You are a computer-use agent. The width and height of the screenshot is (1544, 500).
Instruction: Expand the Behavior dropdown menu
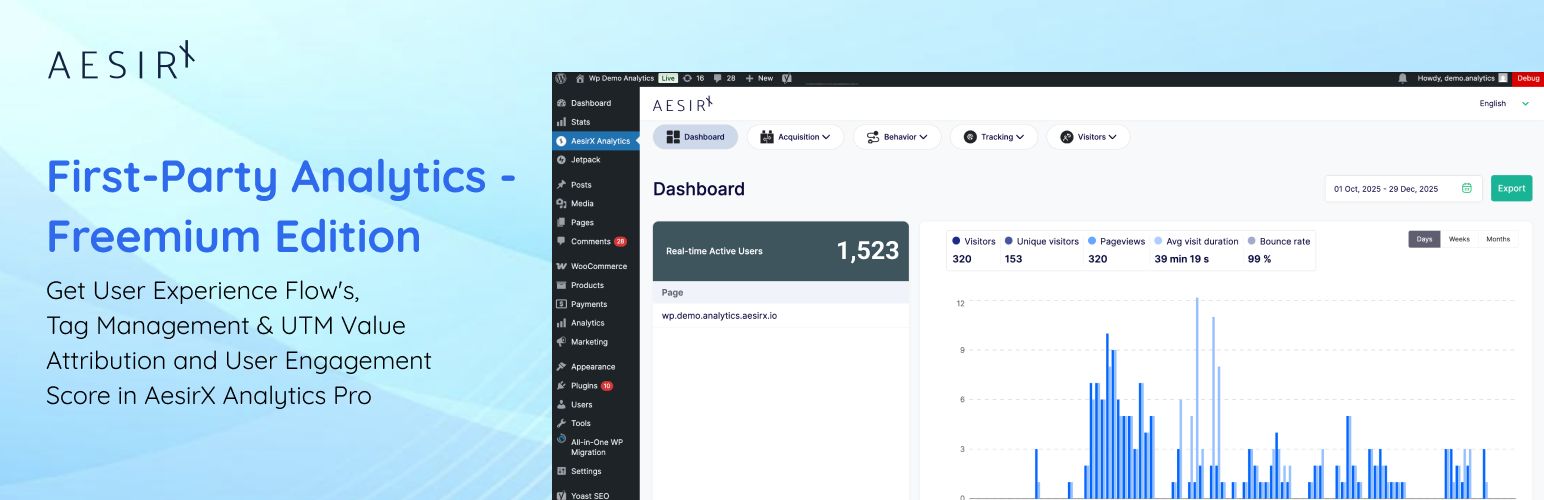tap(897, 137)
